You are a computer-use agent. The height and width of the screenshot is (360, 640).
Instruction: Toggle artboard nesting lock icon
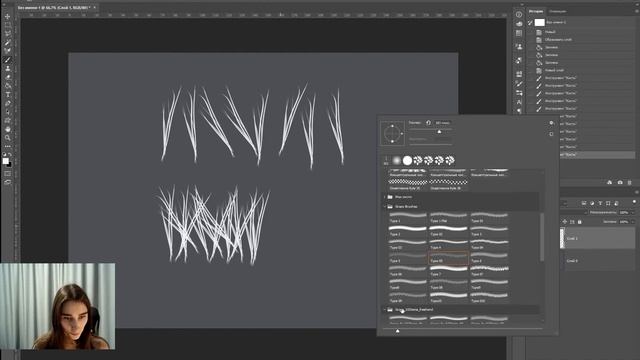[x=572, y=222]
